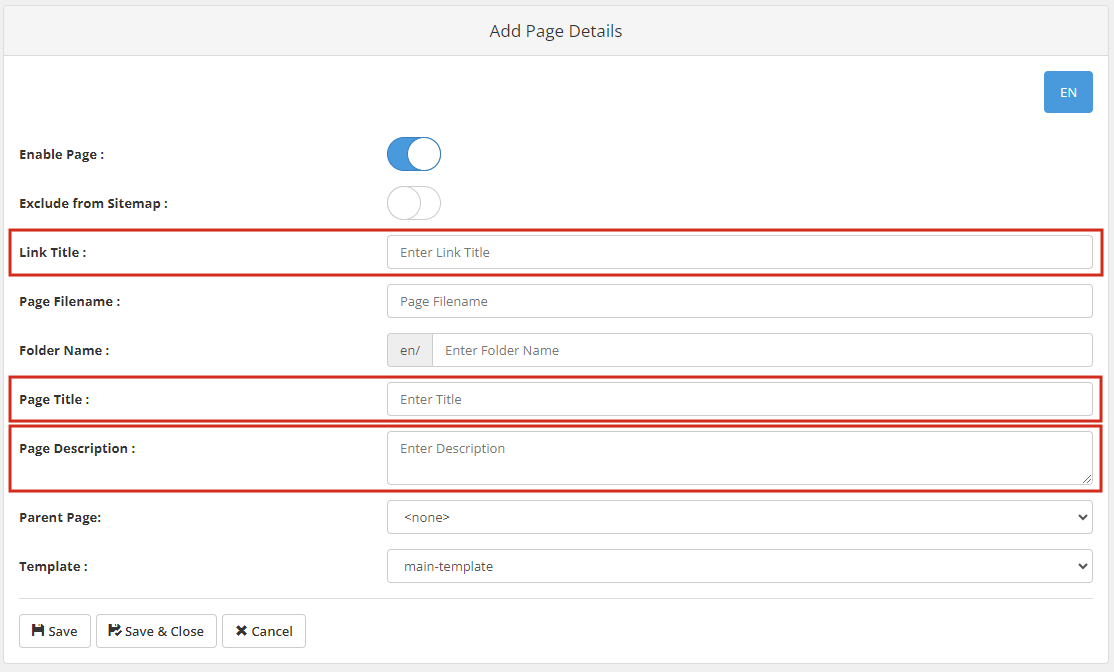Click the Save button
This screenshot has width=1114, height=672.
click(x=54, y=630)
